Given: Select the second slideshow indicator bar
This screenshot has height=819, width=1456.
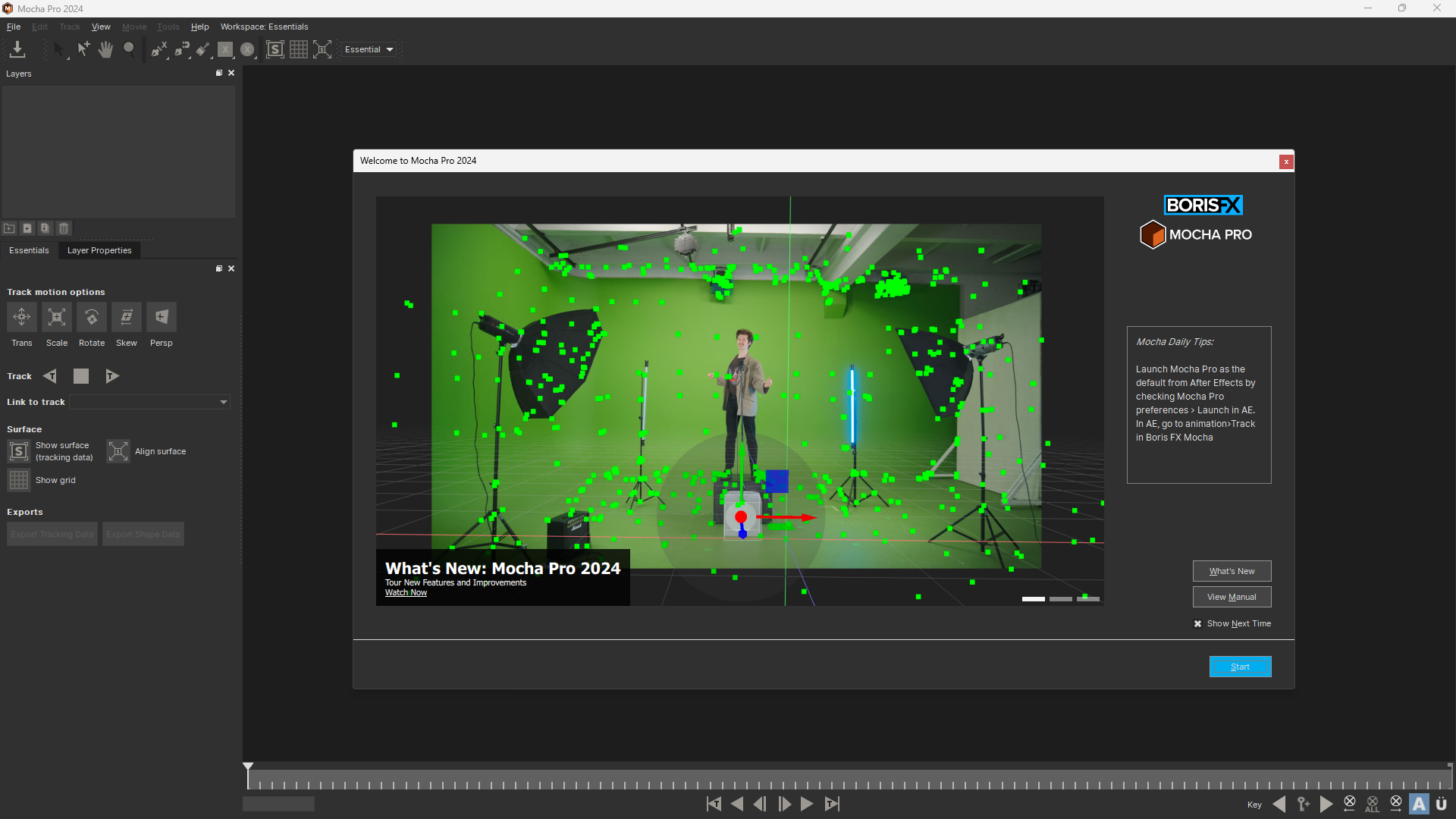Looking at the screenshot, I should (1060, 599).
